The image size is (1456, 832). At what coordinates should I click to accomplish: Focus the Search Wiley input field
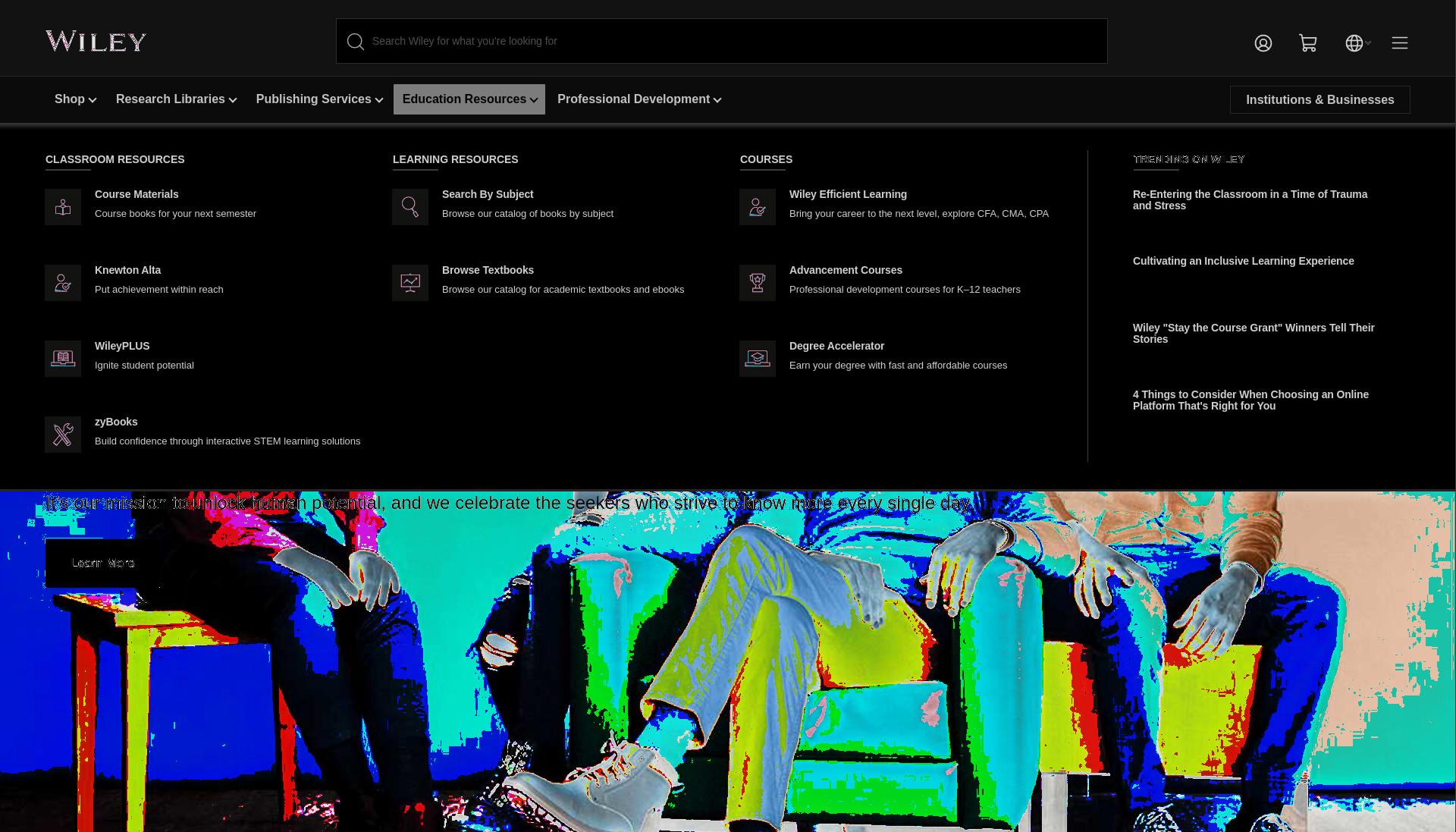pyautogui.click(x=722, y=41)
